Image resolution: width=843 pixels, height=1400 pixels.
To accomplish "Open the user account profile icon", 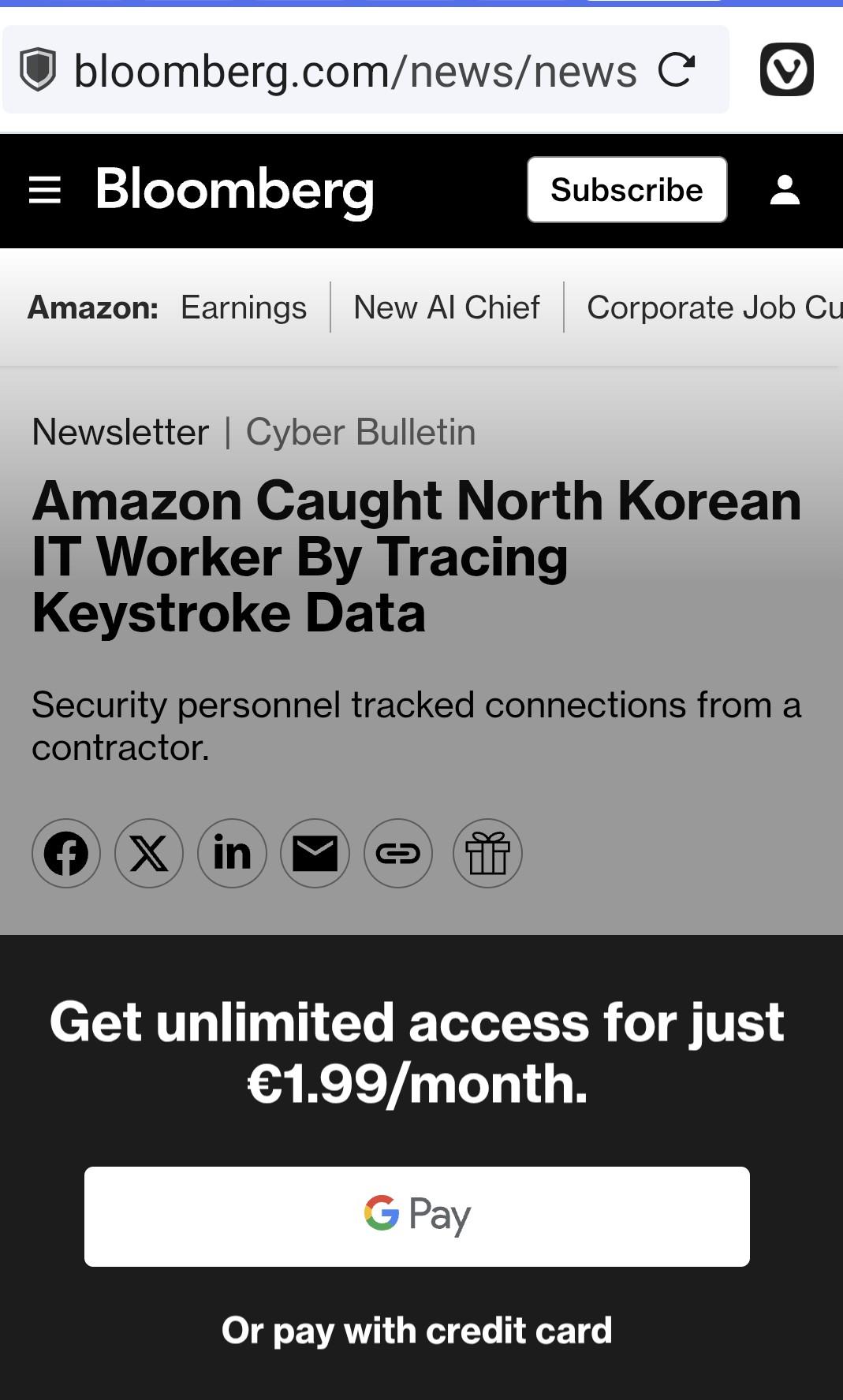I will tap(785, 190).
